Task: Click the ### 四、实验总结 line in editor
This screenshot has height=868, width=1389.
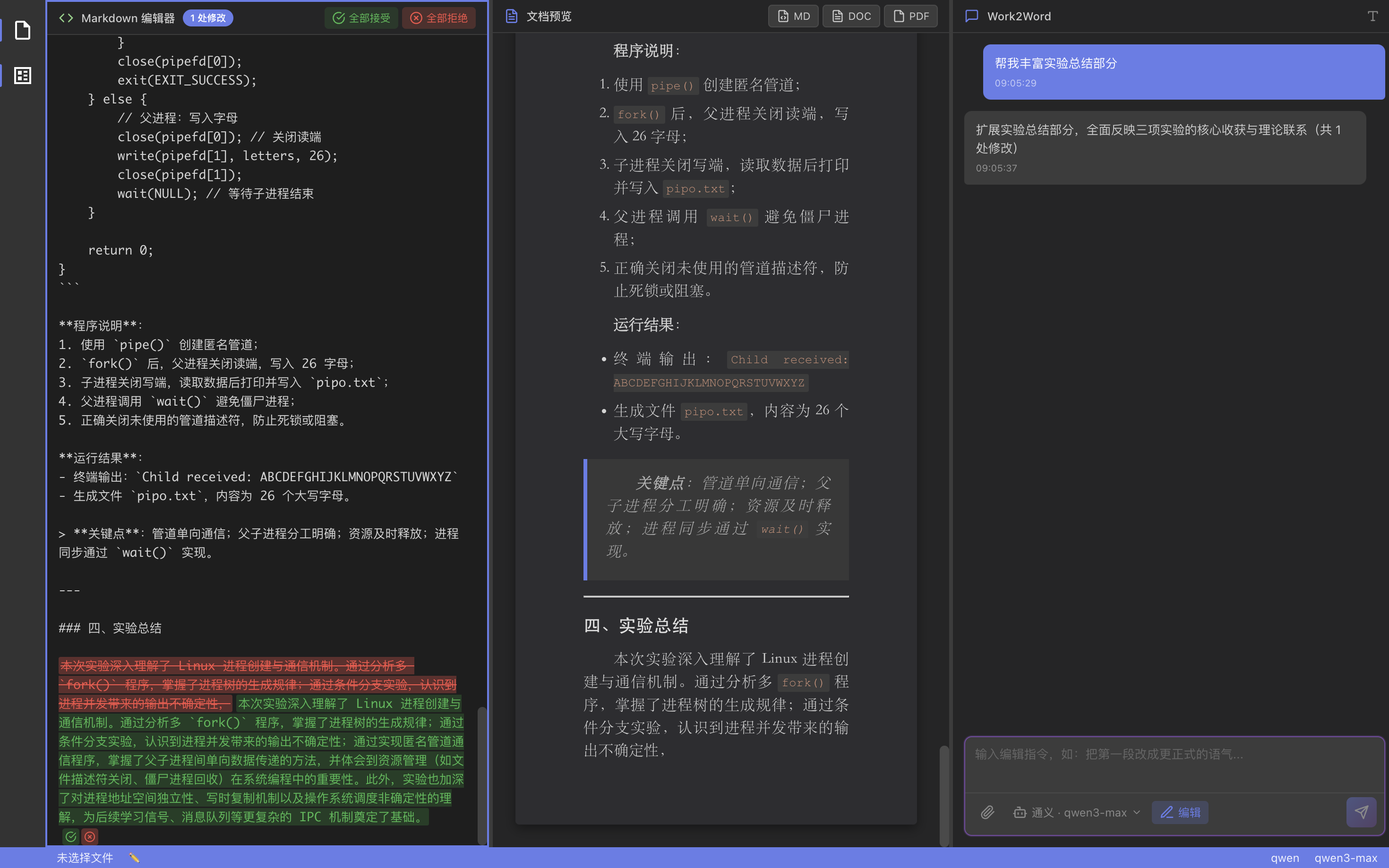Action: pos(110,628)
